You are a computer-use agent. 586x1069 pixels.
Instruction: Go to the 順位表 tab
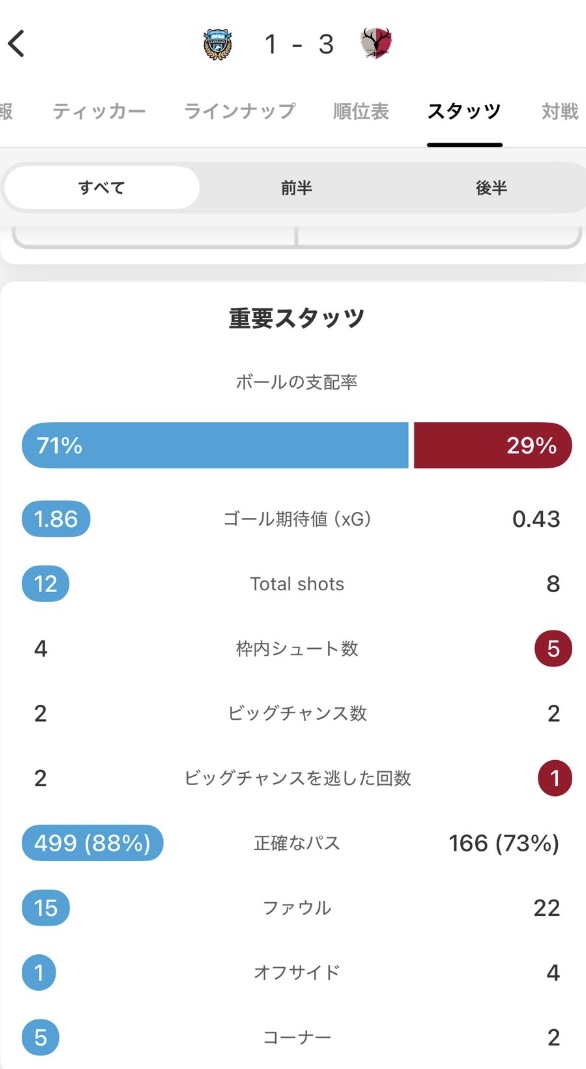pyautogui.click(x=361, y=111)
